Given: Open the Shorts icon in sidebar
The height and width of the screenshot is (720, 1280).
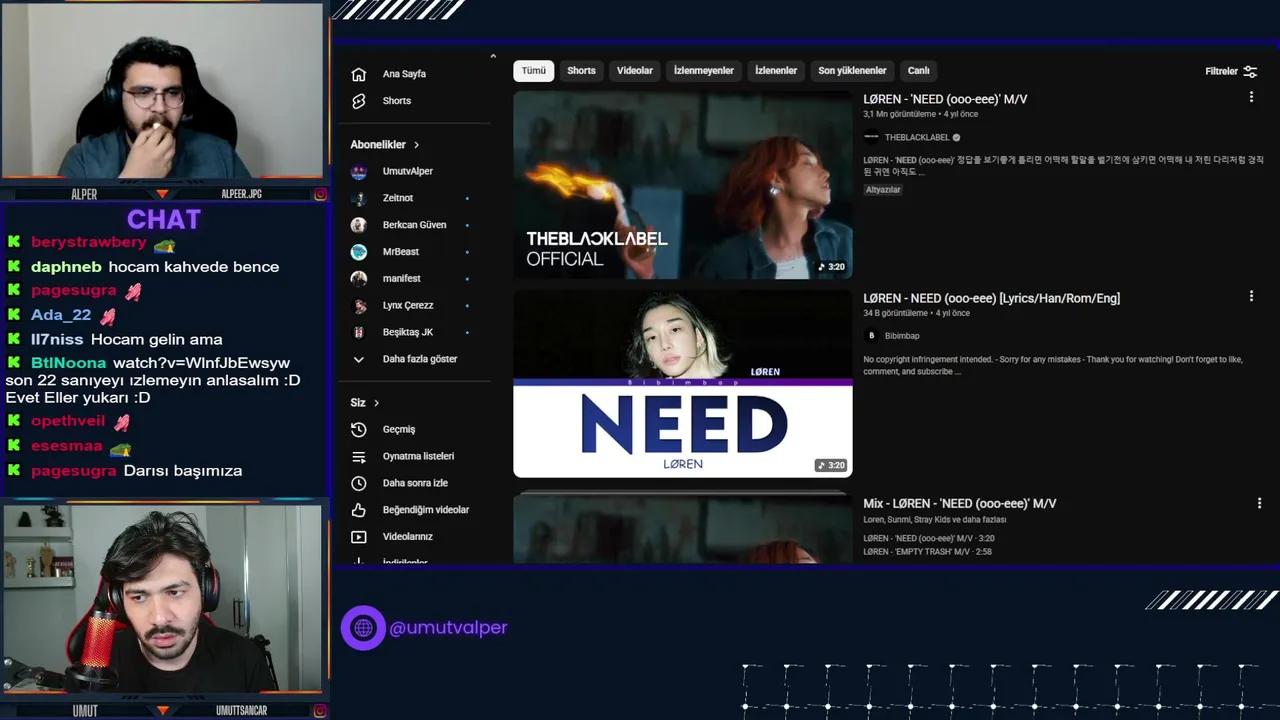Looking at the screenshot, I should [x=359, y=101].
